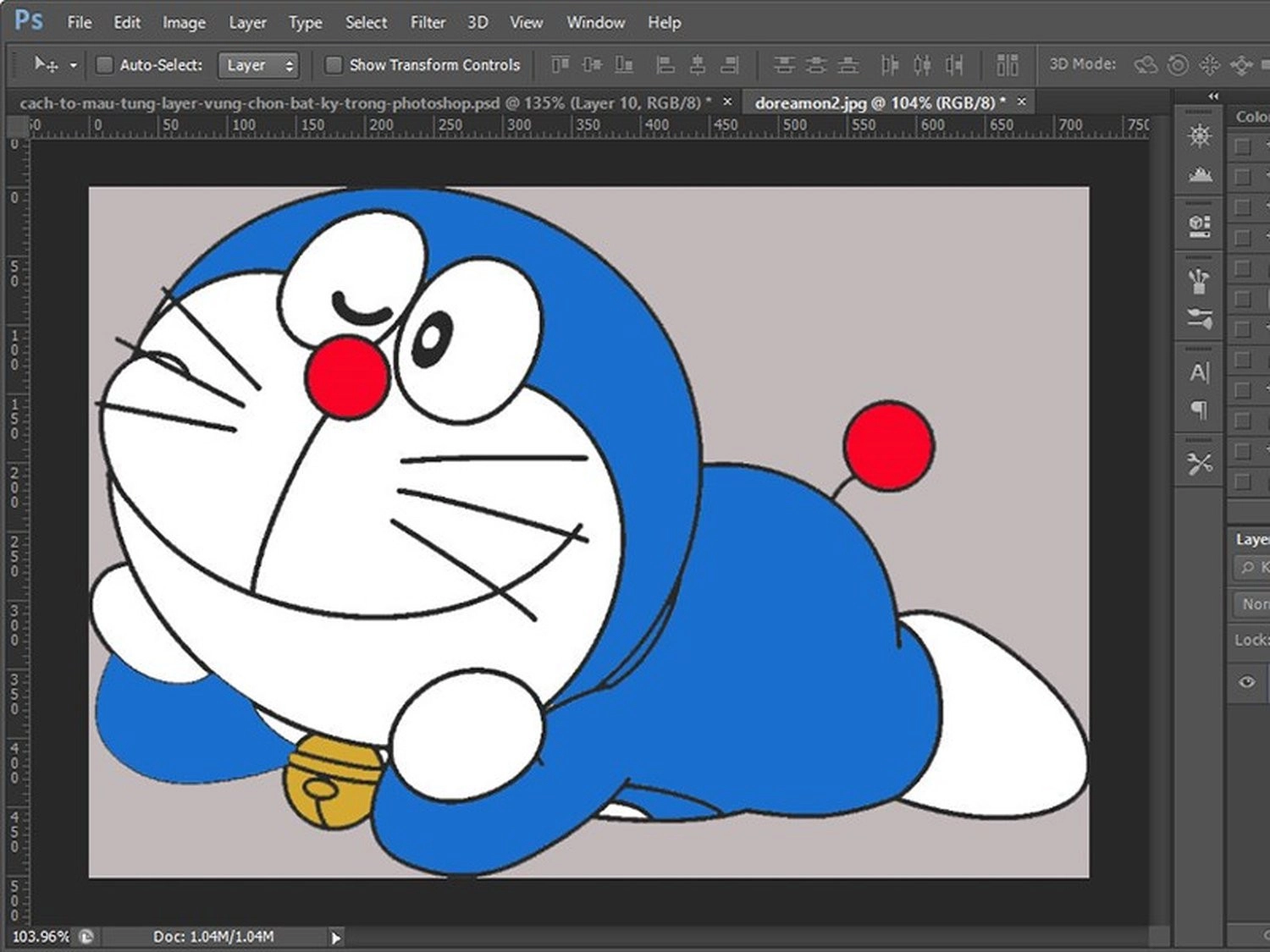Viewport: 1270px width, 952px height.
Task: Open the View menu
Action: tap(526, 22)
